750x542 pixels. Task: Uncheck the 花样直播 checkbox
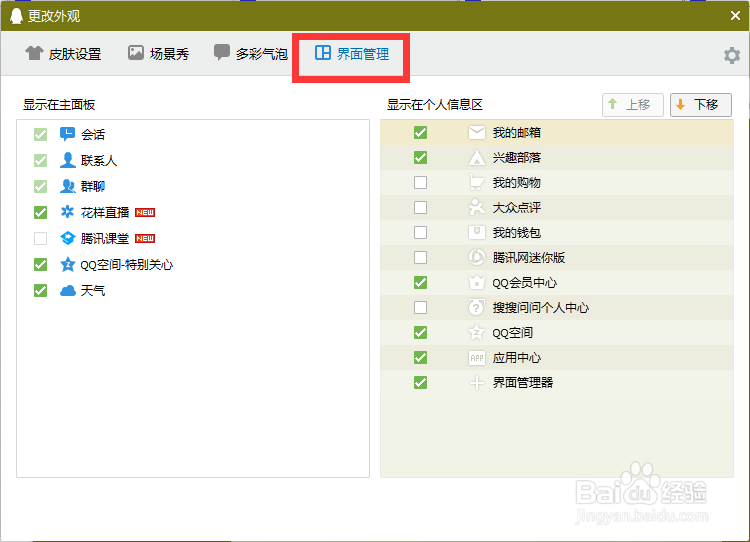(41, 212)
